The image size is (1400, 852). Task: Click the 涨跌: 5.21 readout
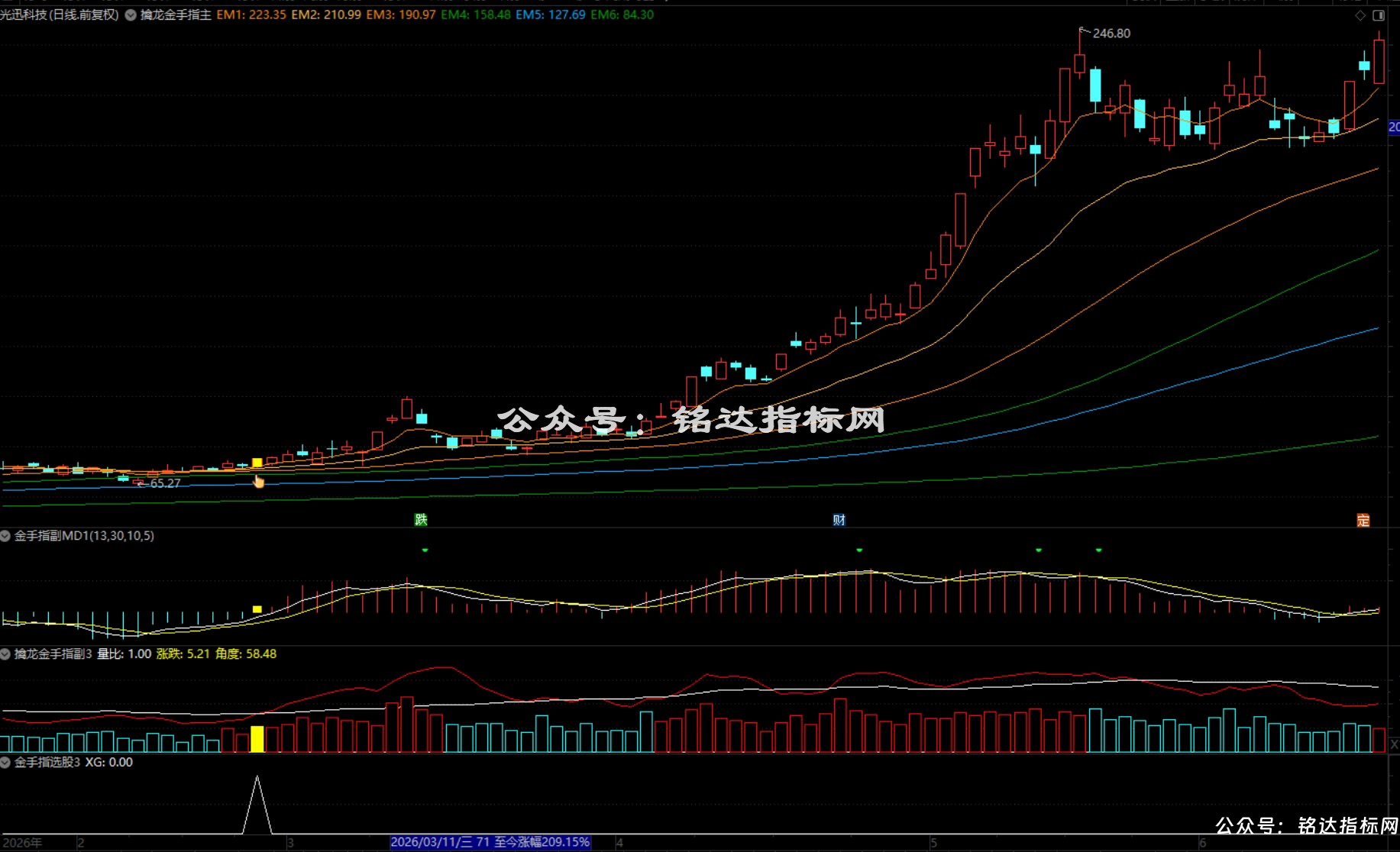pyautogui.click(x=183, y=654)
